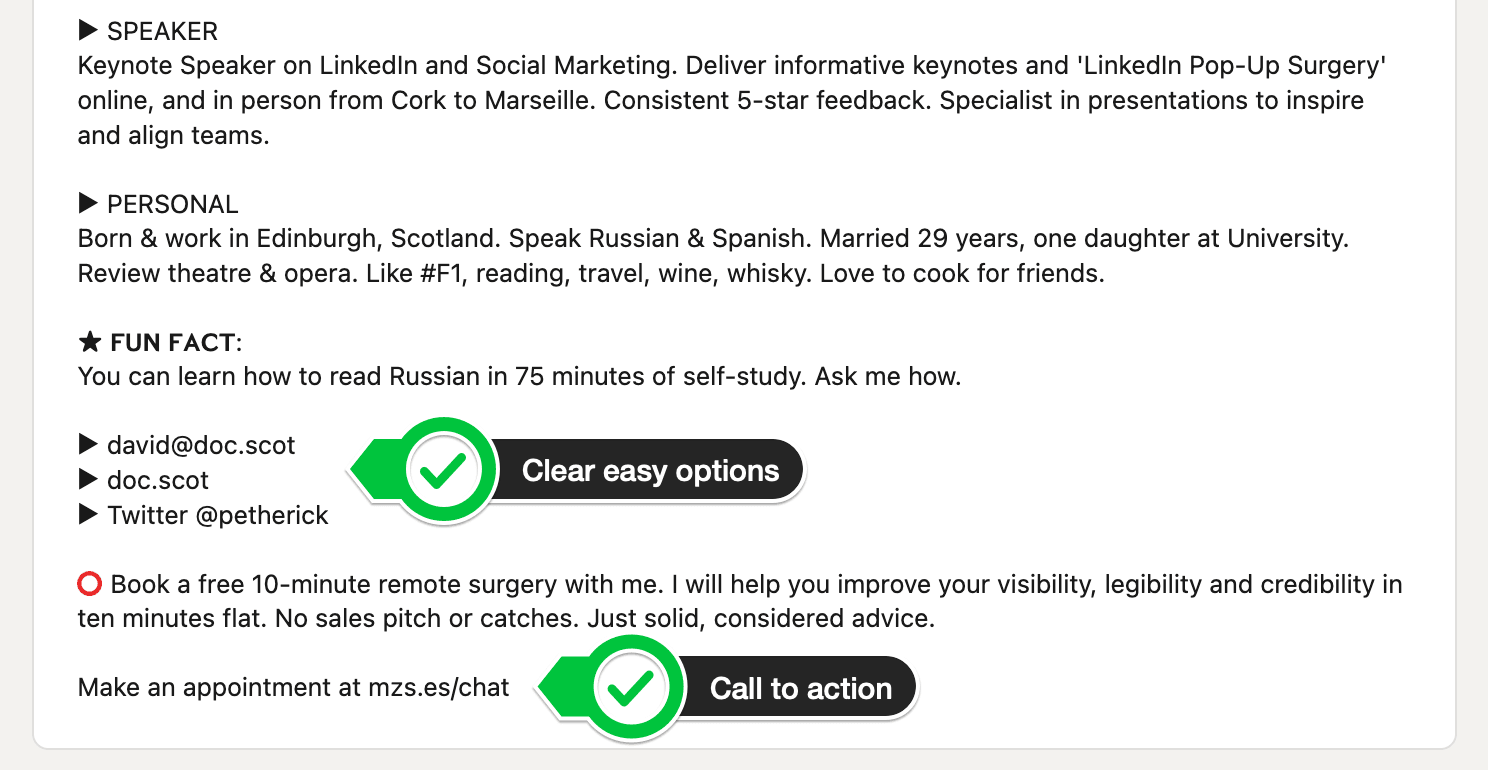Click the PERSONAL section heading

pyautogui.click(x=173, y=205)
